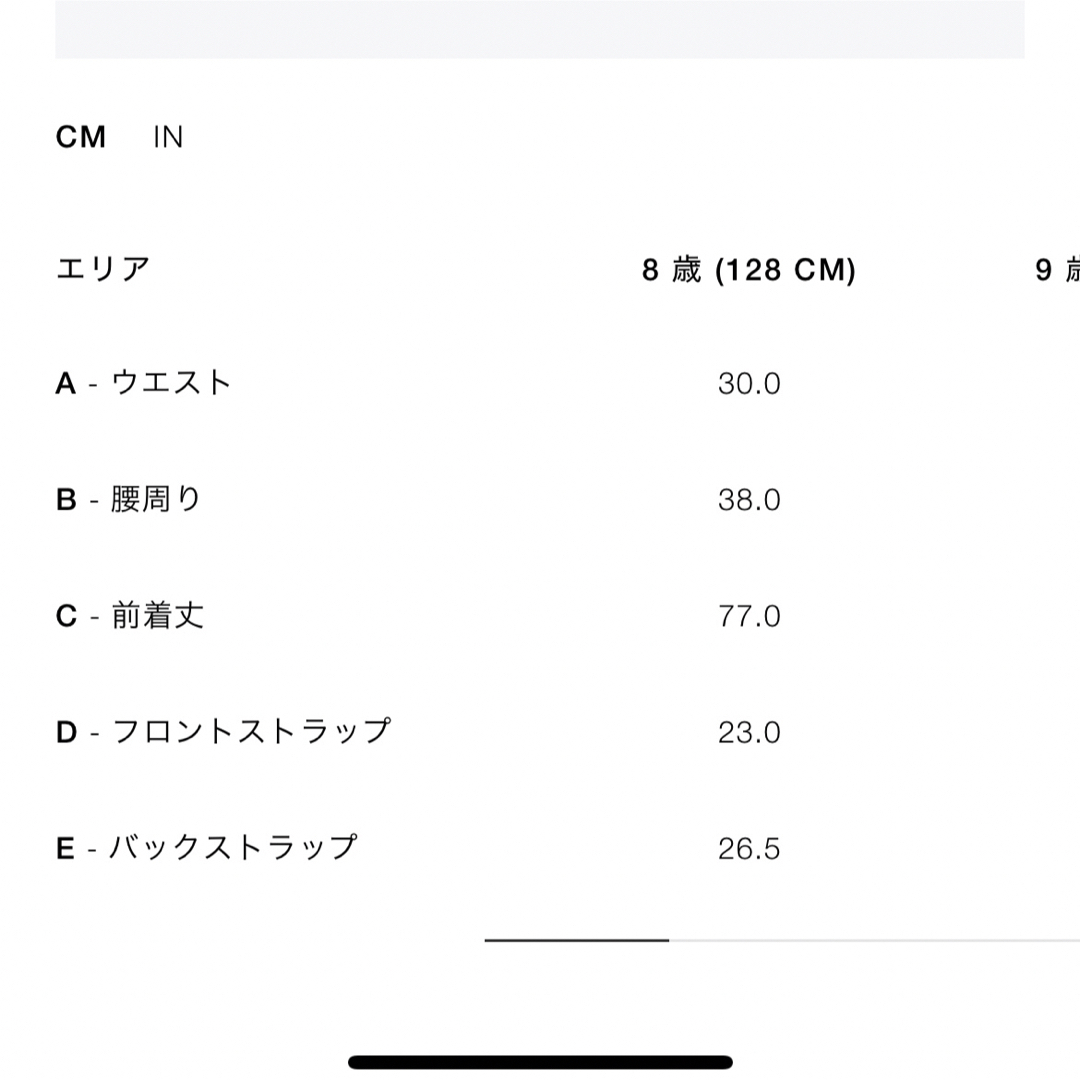Click the back strap value 26.5
Image resolution: width=1080 pixels, height=1080 pixels.
749,849
